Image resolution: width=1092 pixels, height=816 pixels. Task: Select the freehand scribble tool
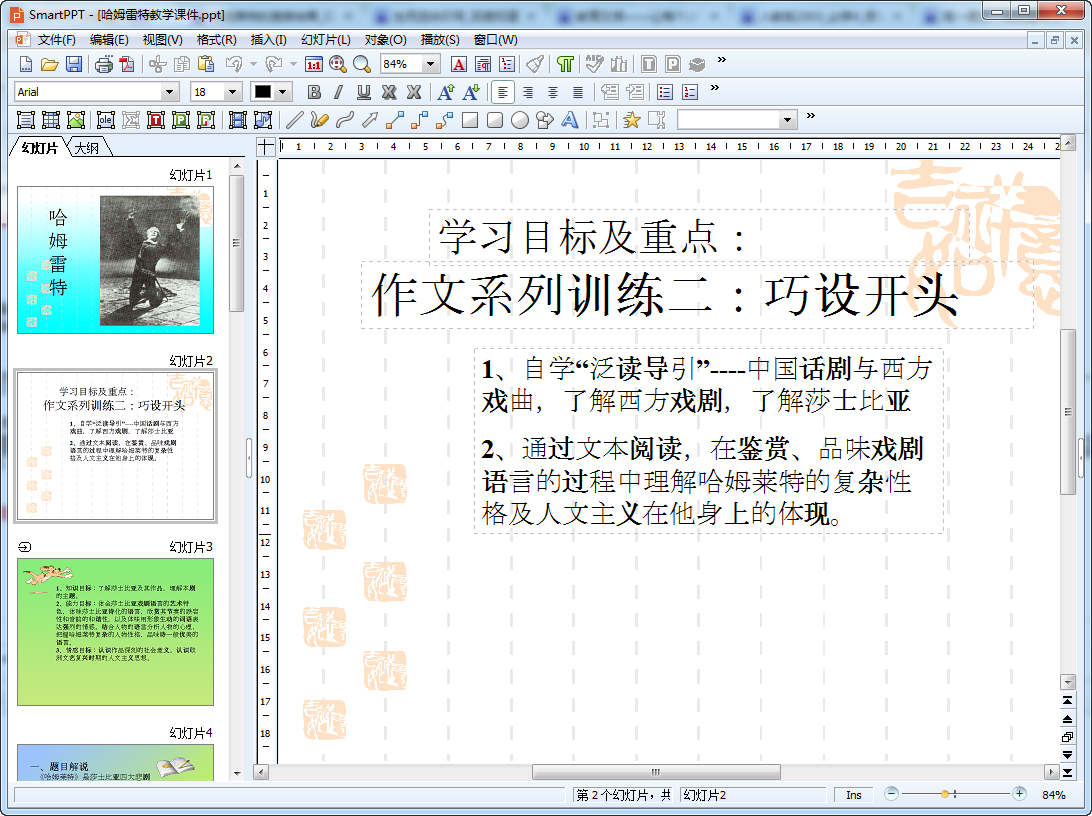[320, 120]
